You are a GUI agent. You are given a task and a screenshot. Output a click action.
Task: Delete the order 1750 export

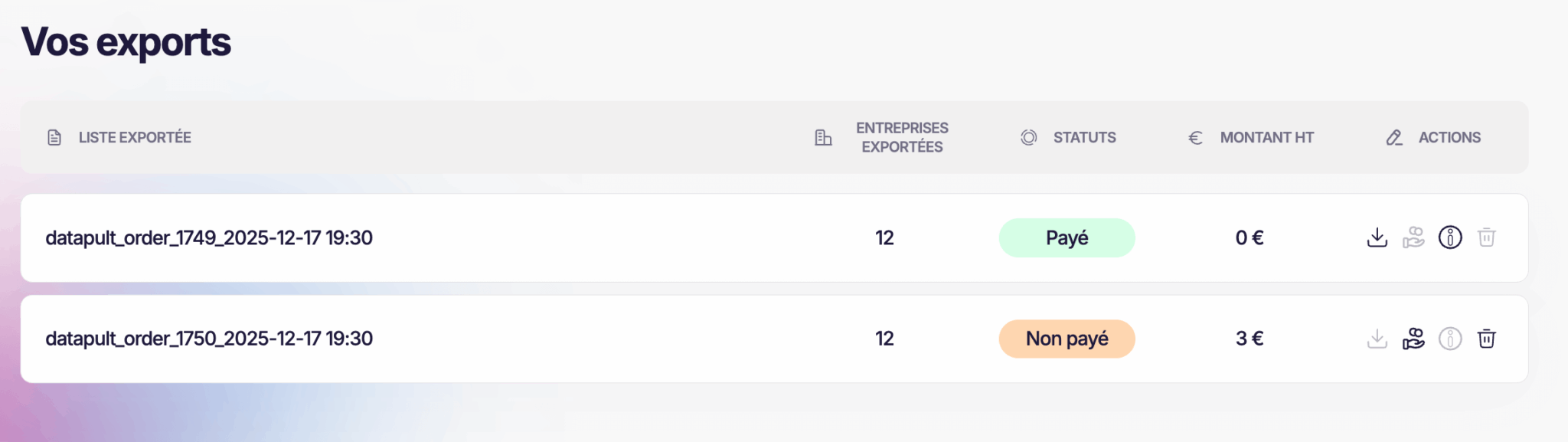[1487, 339]
